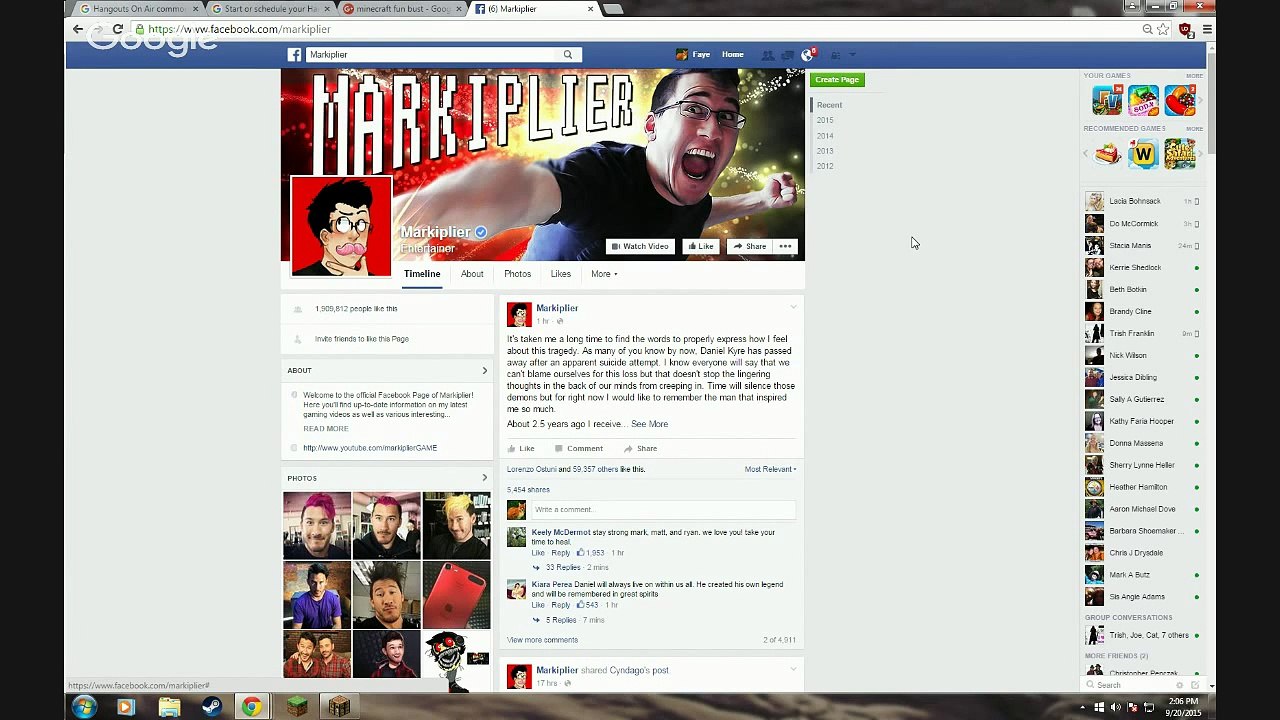Image resolution: width=1280 pixels, height=720 pixels.
Task: Open chat with Lacia Bohnsack
Action: pyautogui.click(x=1142, y=201)
